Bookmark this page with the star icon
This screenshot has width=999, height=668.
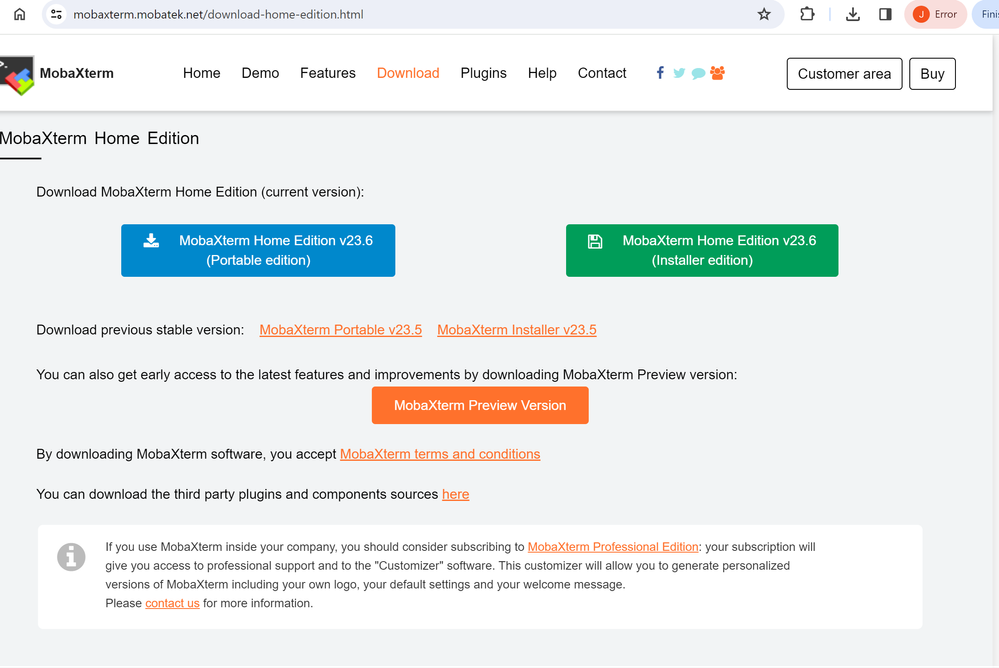[764, 14]
